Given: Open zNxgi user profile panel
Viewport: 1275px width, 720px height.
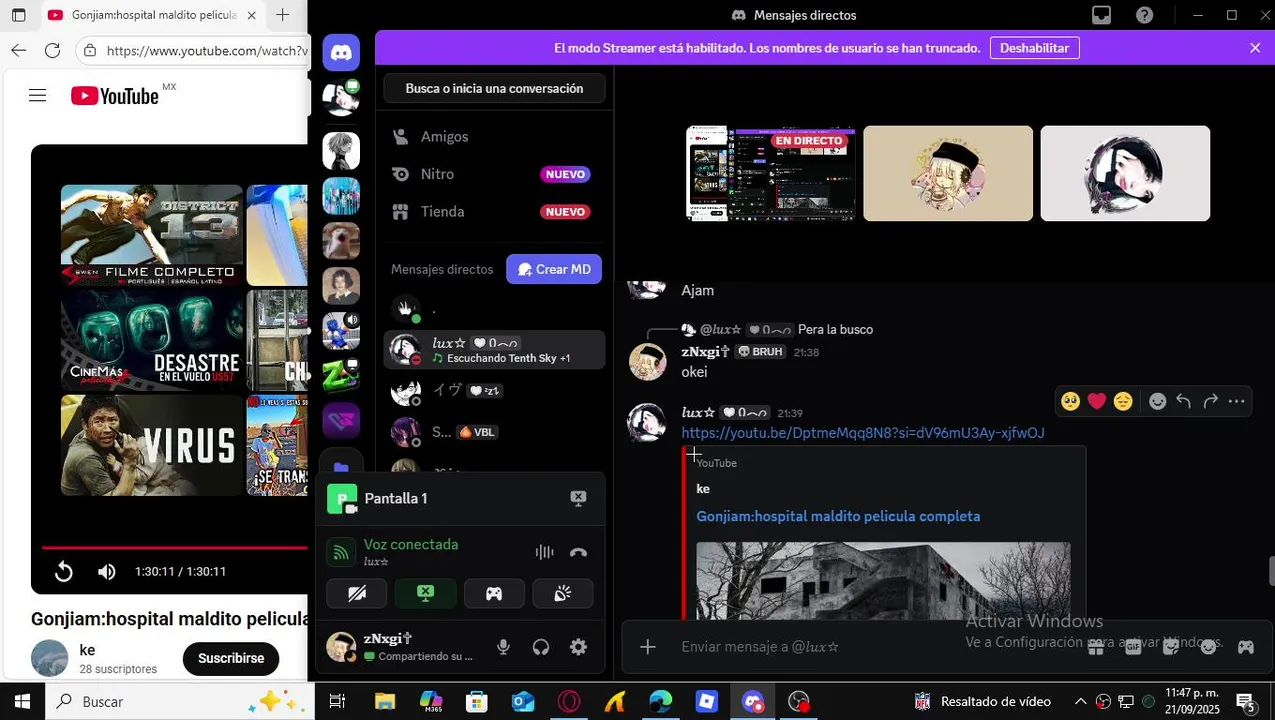Looking at the screenshot, I should (x=400, y=647).
